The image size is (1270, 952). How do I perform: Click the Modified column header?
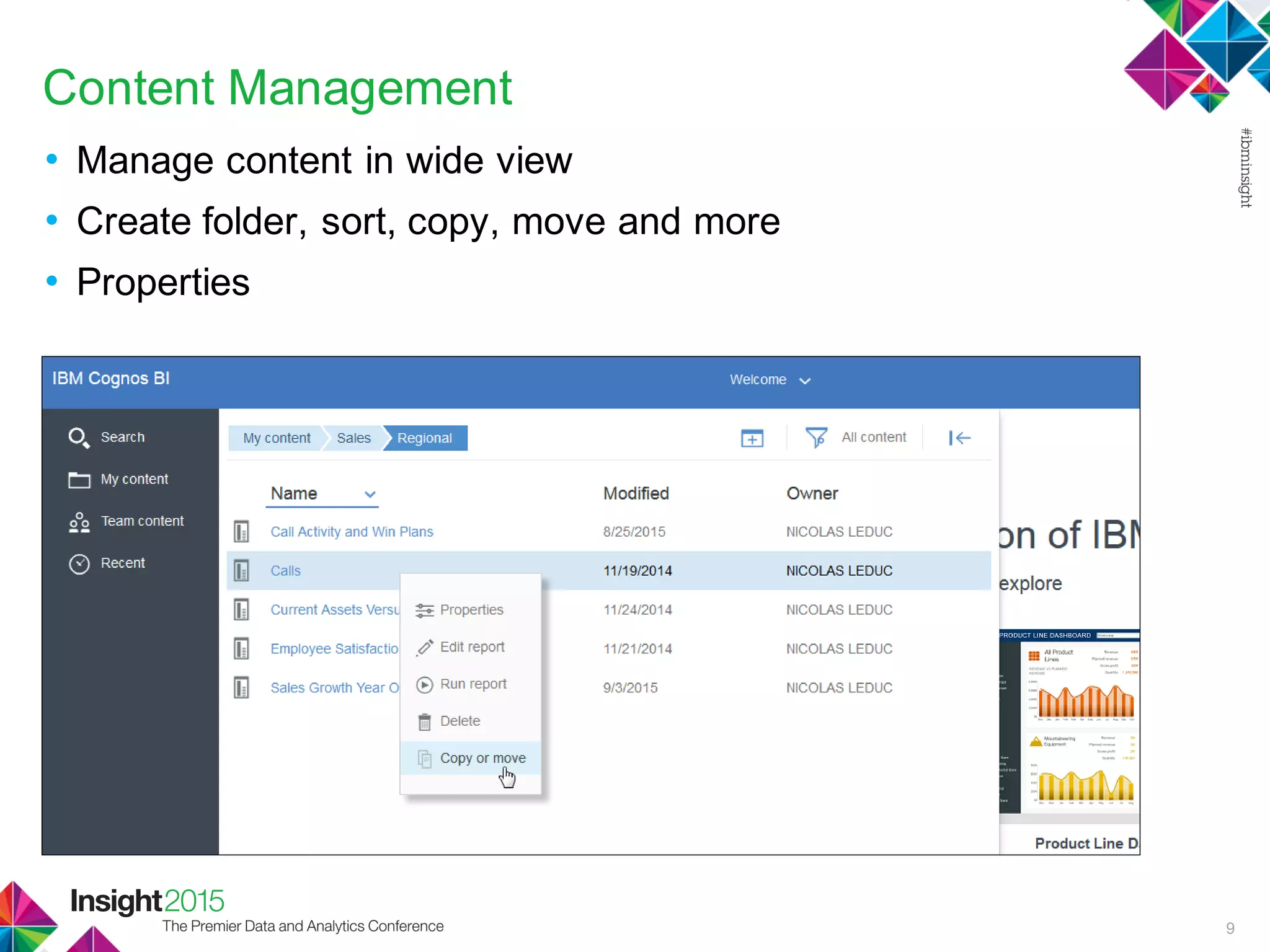click(636, 493)
